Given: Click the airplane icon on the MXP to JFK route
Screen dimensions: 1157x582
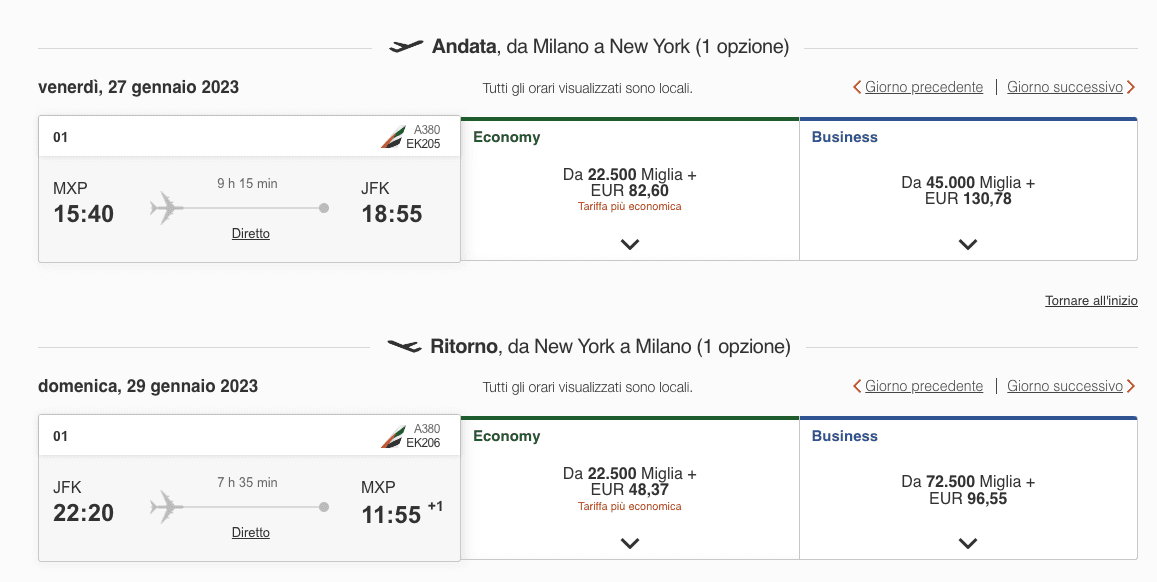Looking at the screenshot, I should click(167, 208).
